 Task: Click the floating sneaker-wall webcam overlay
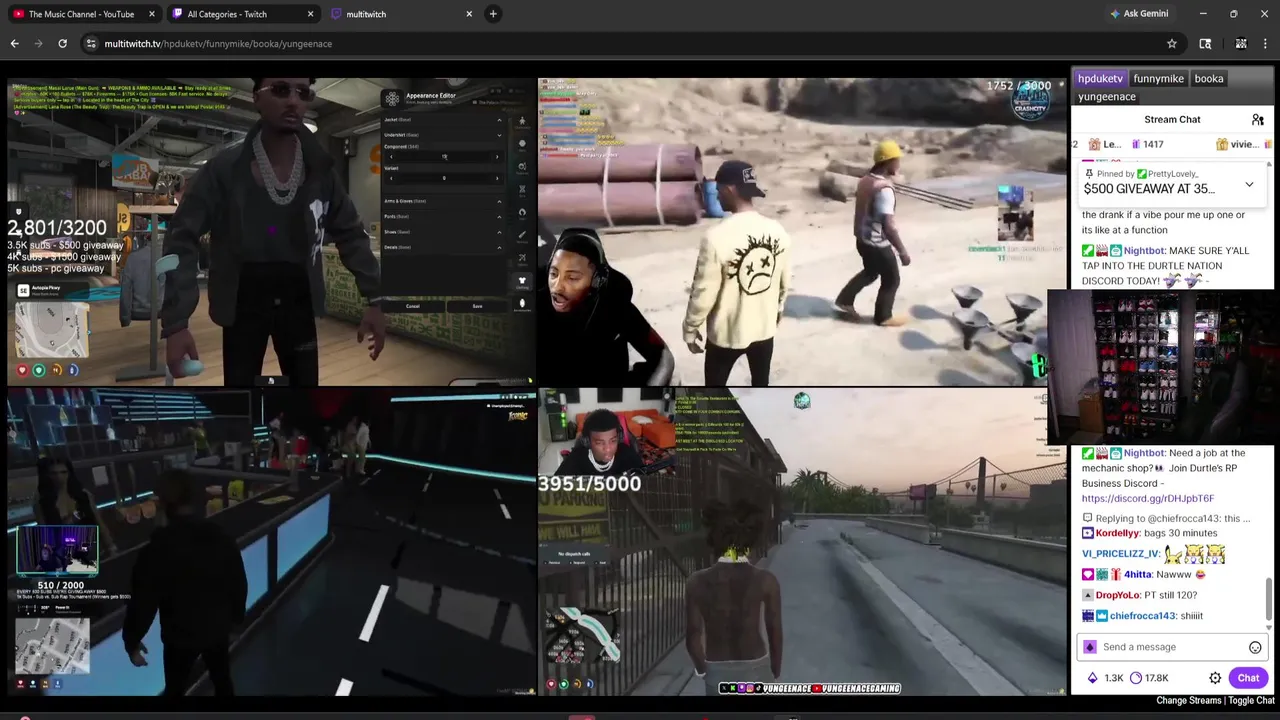(1163, 367)
